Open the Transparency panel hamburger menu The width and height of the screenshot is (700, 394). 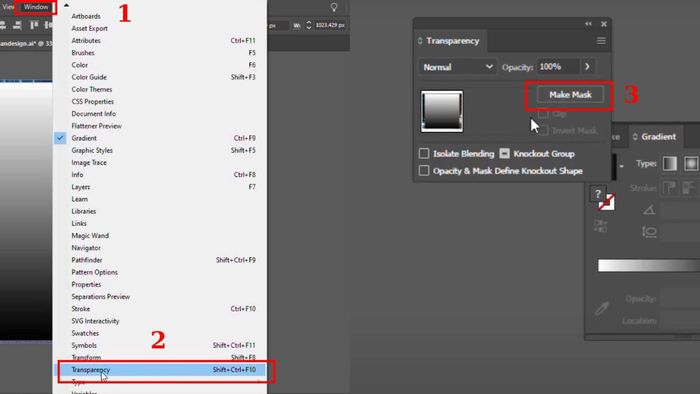(601, 41)
